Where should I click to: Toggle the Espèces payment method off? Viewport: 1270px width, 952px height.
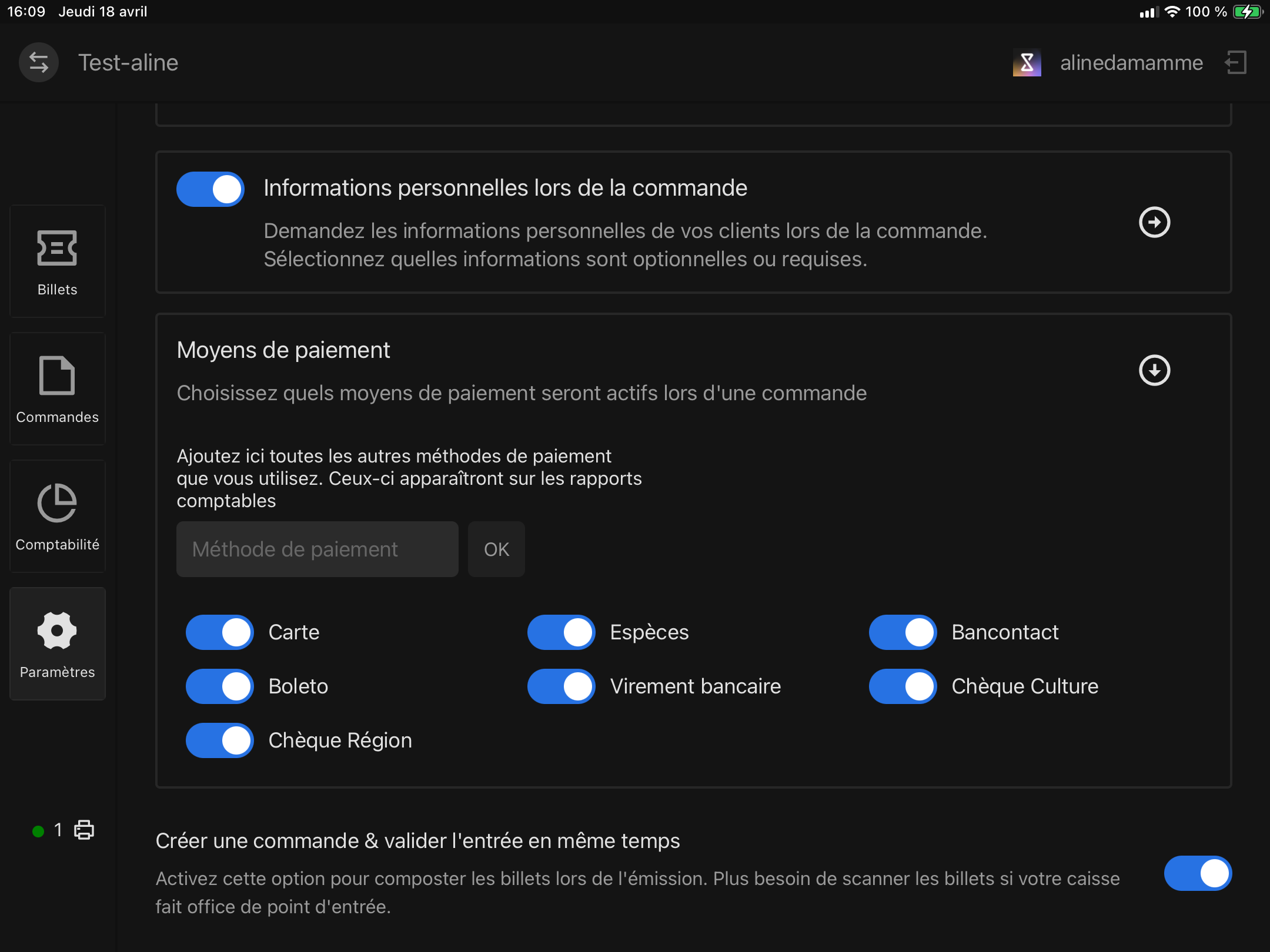tap(562, 632)
